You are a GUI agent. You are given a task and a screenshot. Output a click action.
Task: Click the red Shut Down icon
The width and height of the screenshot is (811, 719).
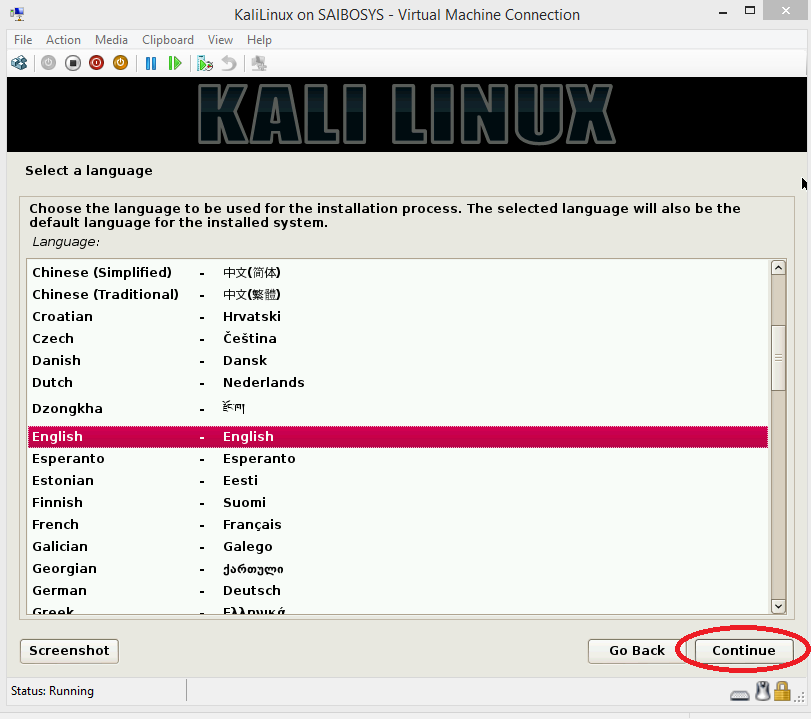pos(97,63)
